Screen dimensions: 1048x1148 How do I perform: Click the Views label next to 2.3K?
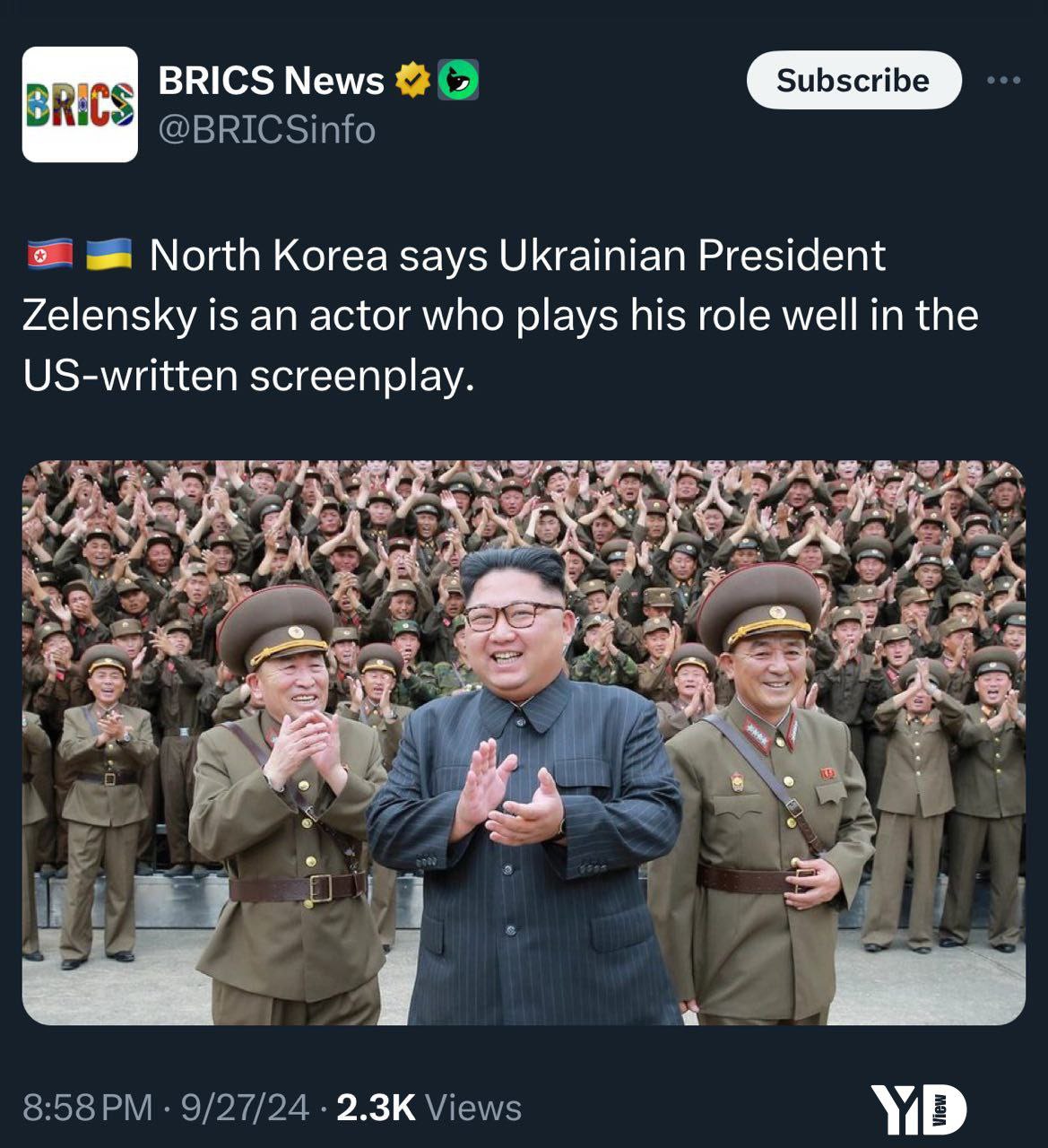pos(473,1108)
